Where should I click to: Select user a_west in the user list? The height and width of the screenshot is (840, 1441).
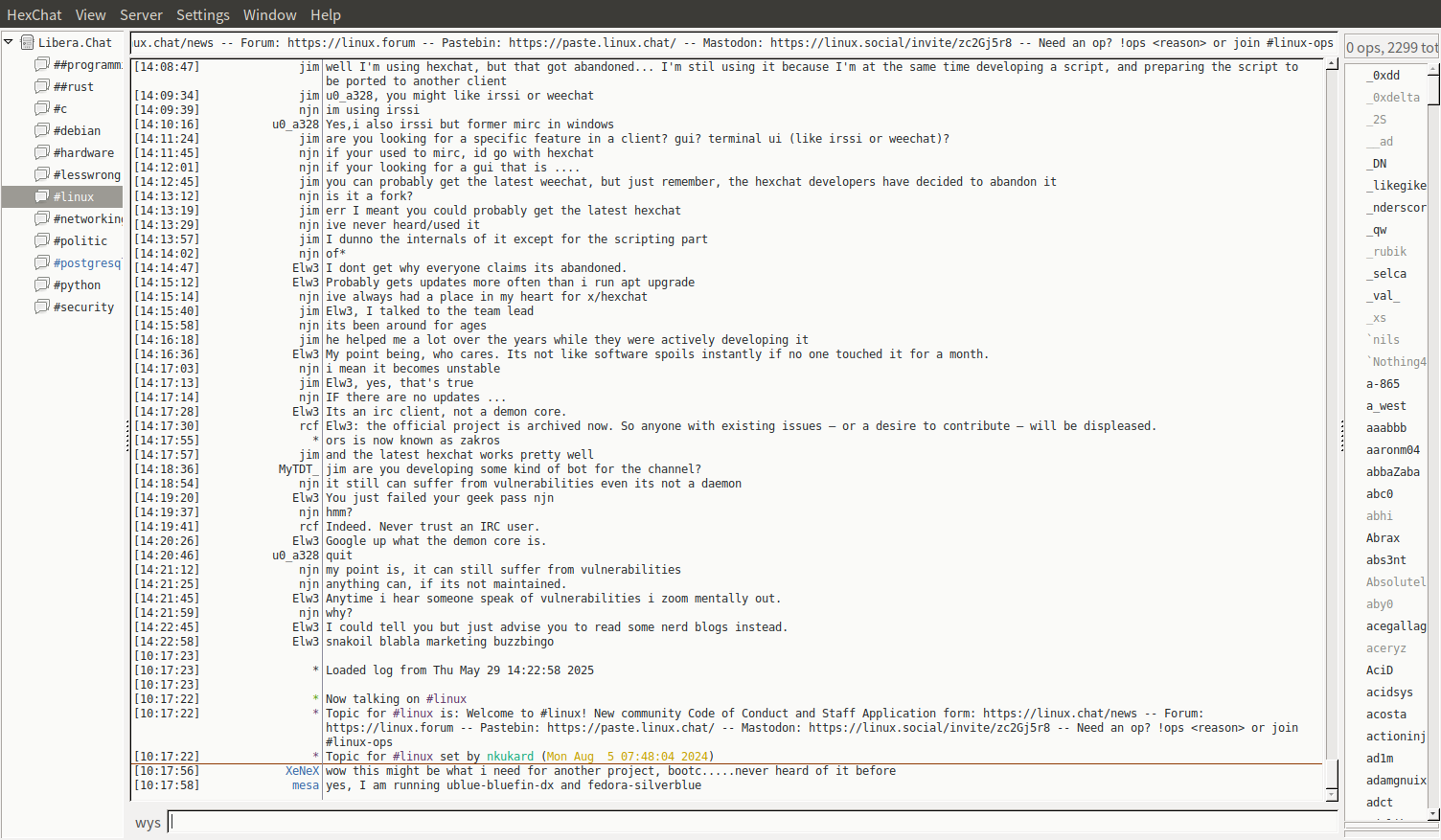click(1386, 406)
